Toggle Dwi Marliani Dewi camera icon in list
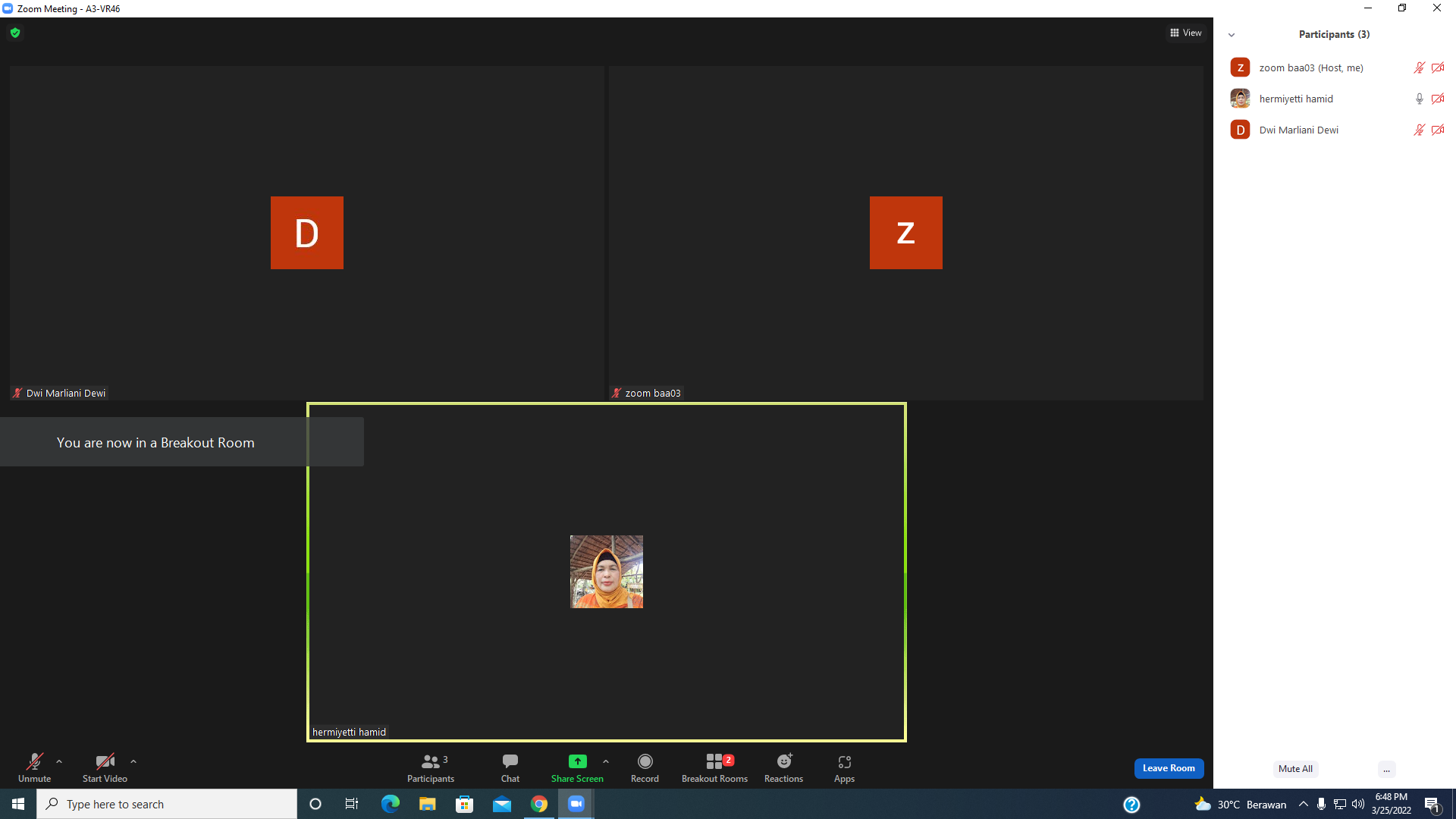 click(x=1438, y=130)
